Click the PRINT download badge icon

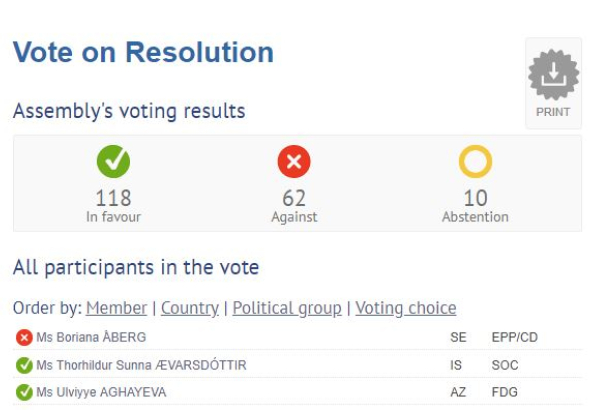tap(554, 75)
